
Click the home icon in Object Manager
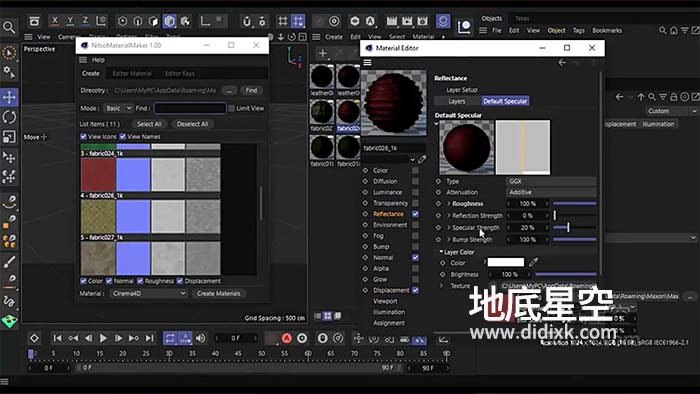674,30
